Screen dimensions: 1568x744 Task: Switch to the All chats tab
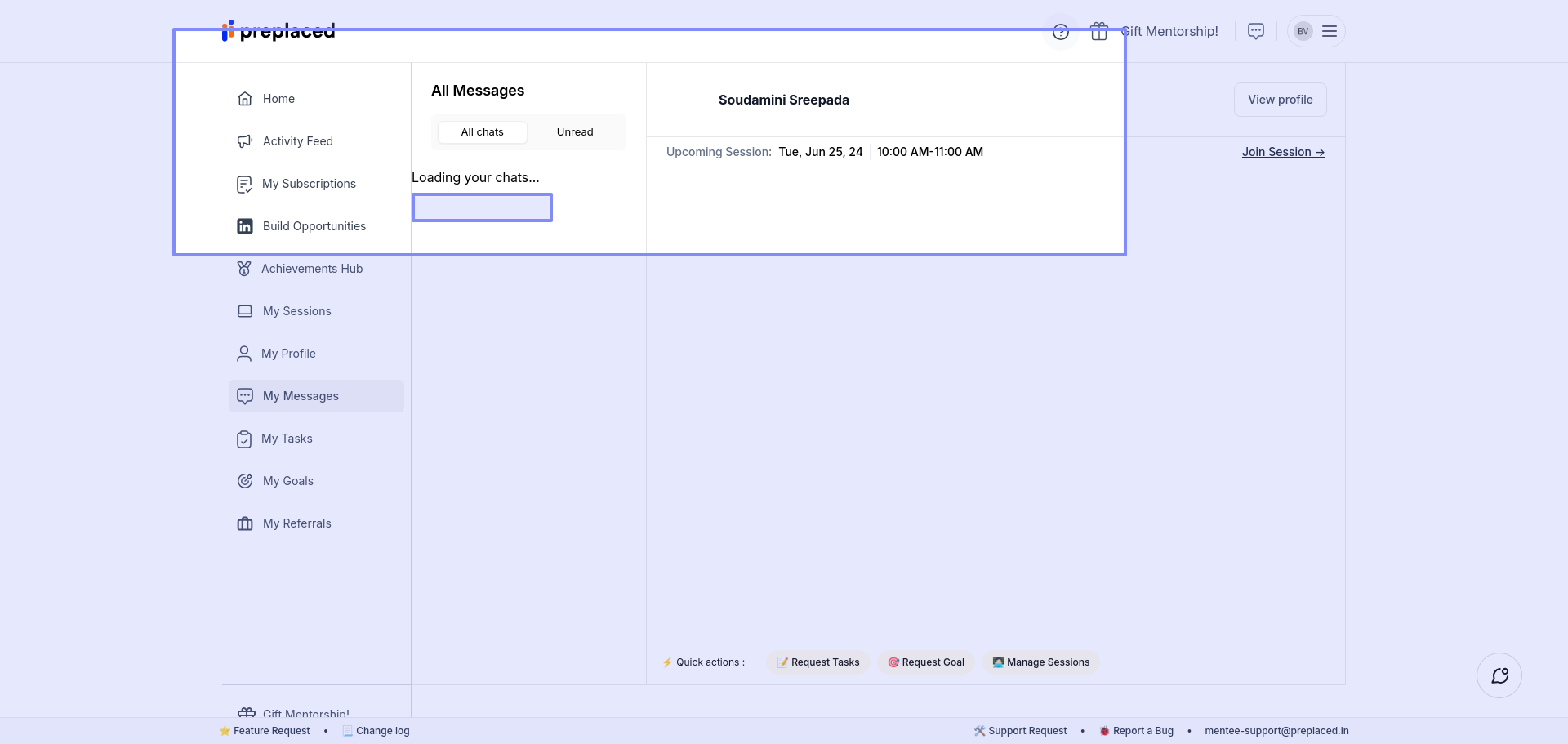point(482,132)
